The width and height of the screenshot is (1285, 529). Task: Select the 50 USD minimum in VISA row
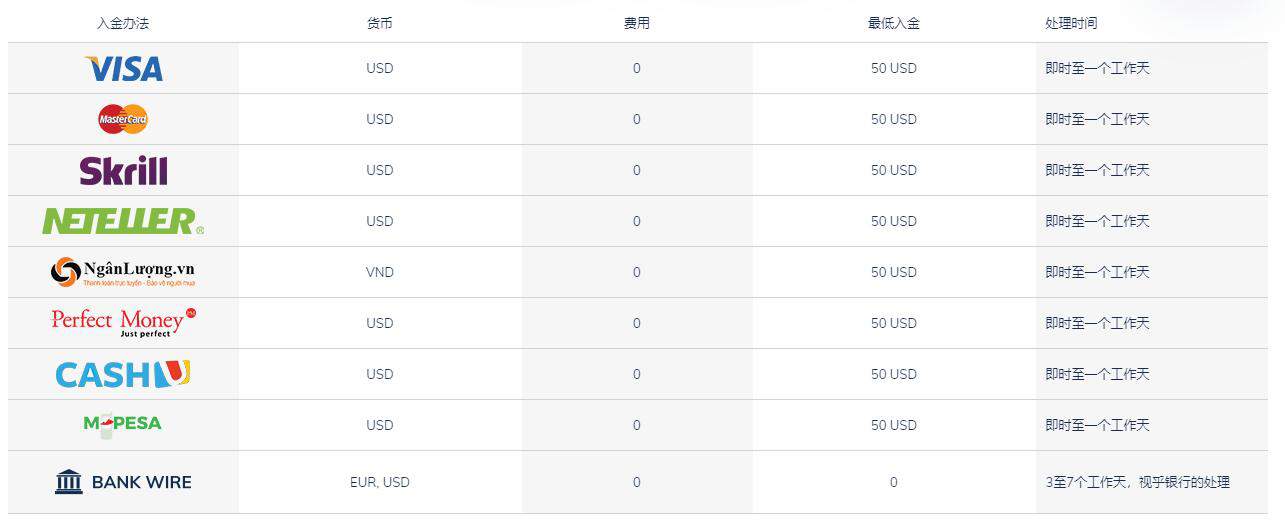894,68
